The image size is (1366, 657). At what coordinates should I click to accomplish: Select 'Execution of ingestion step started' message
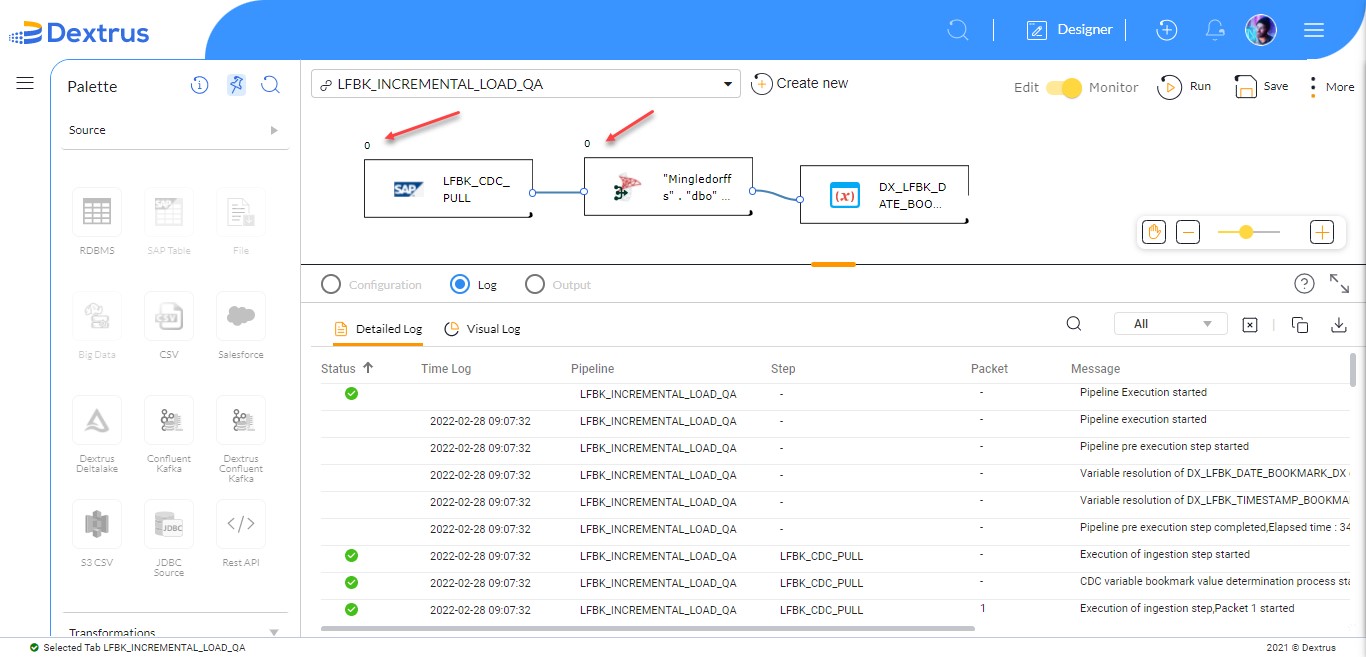1165,554
